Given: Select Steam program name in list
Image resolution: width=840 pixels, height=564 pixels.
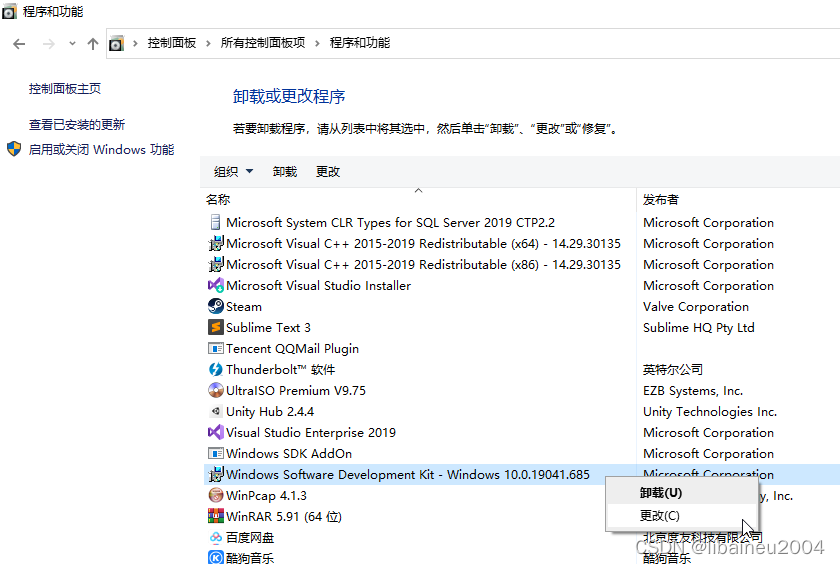Looking at the screenshot, I should coord(244,307).
